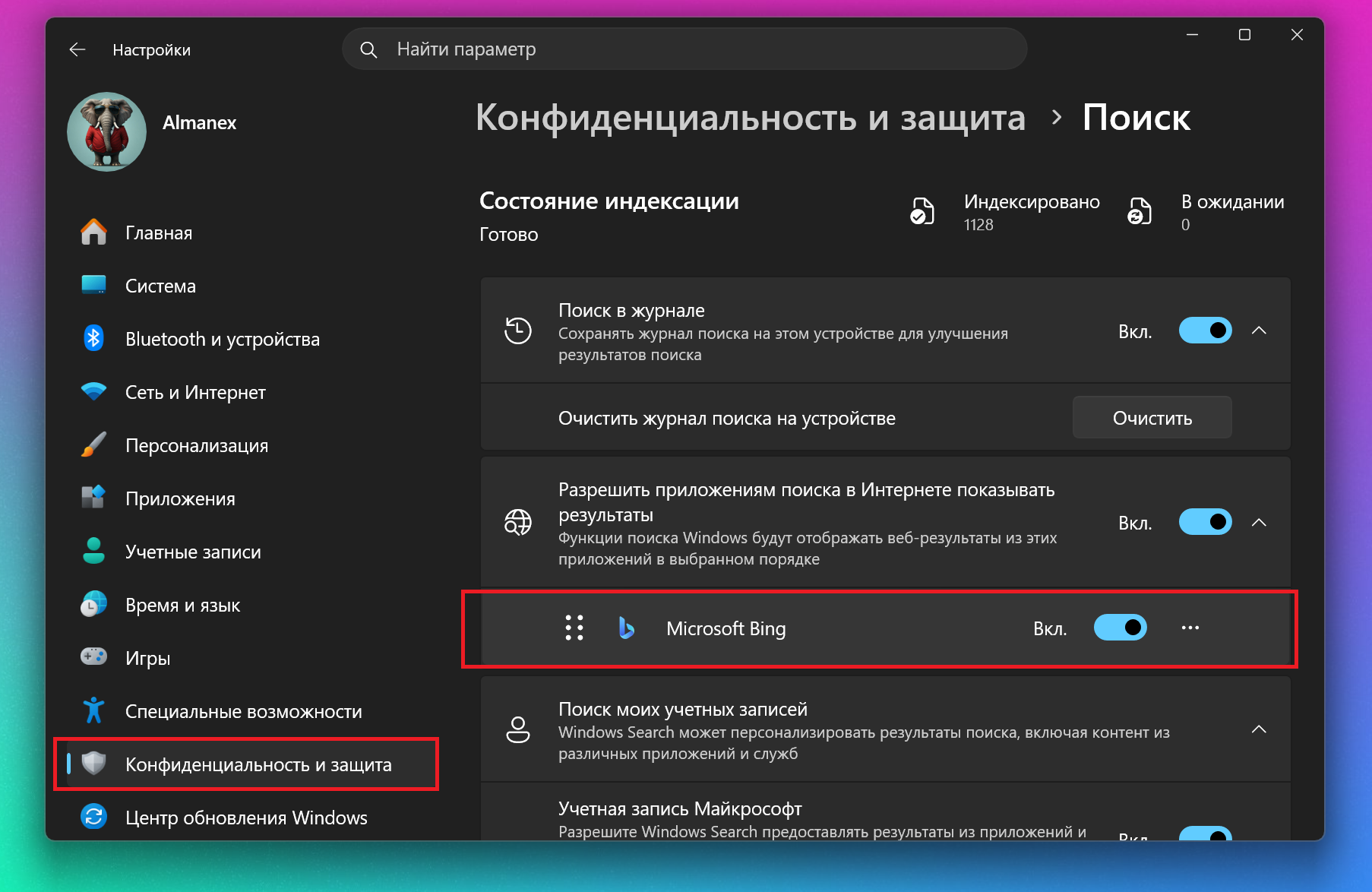Go back using the back arrow

pyautogui.click(x=77, y=50)
